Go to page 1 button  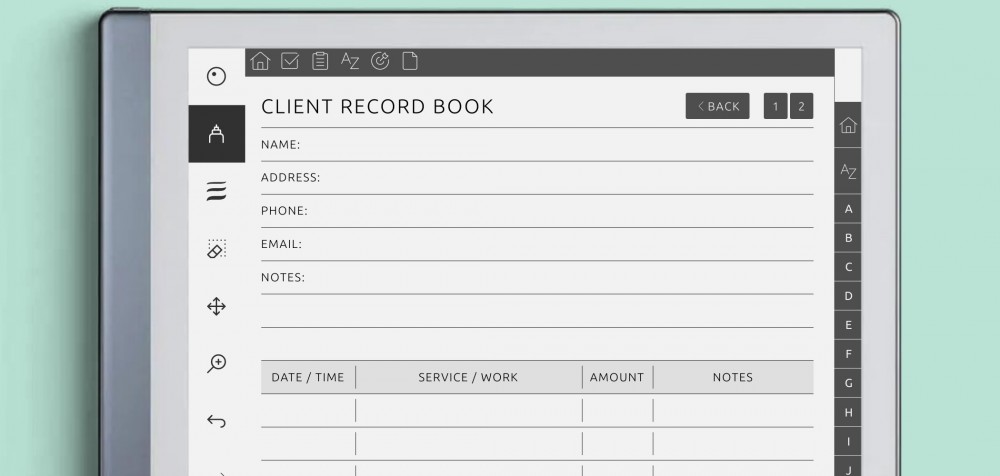pyautogui.click(x=775, y=106)
